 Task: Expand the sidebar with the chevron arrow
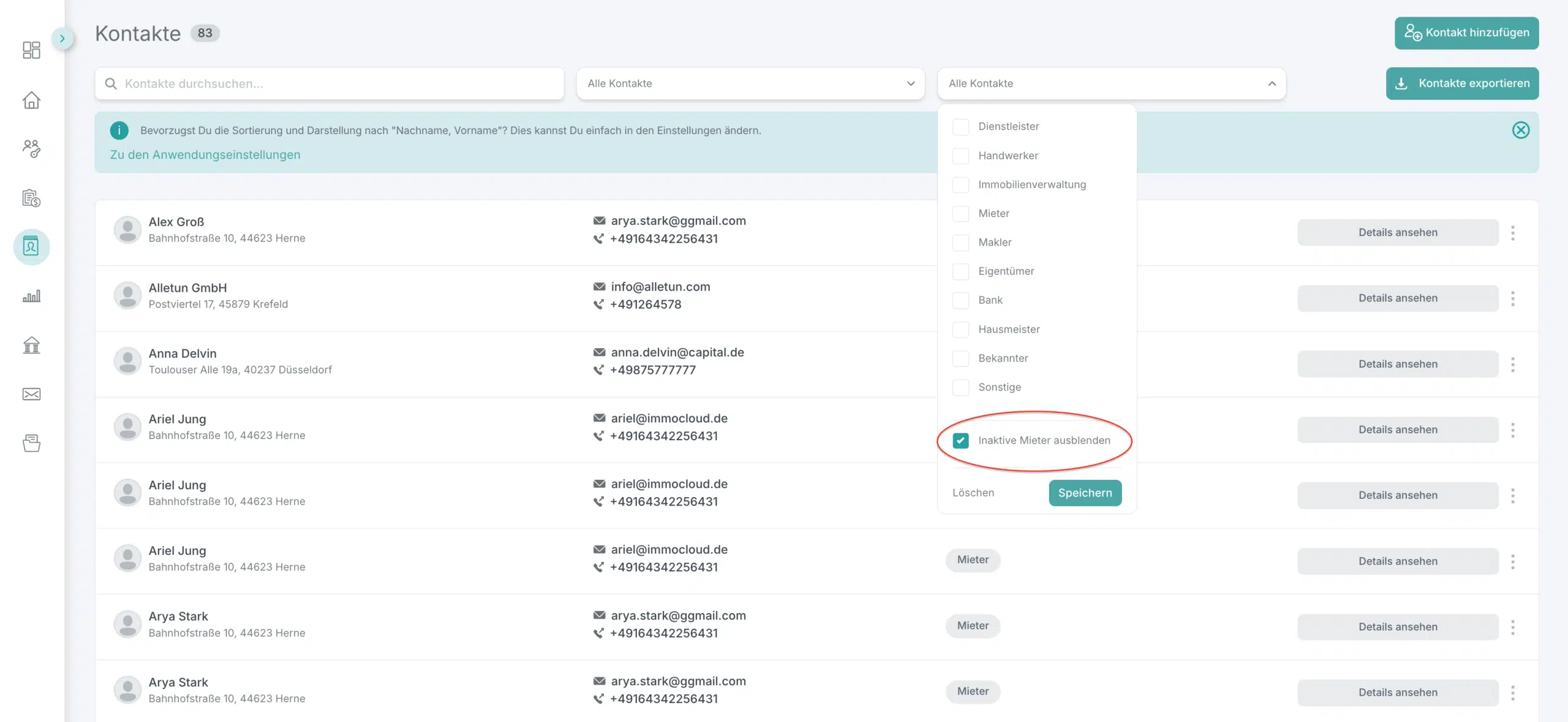pos(62,38)
